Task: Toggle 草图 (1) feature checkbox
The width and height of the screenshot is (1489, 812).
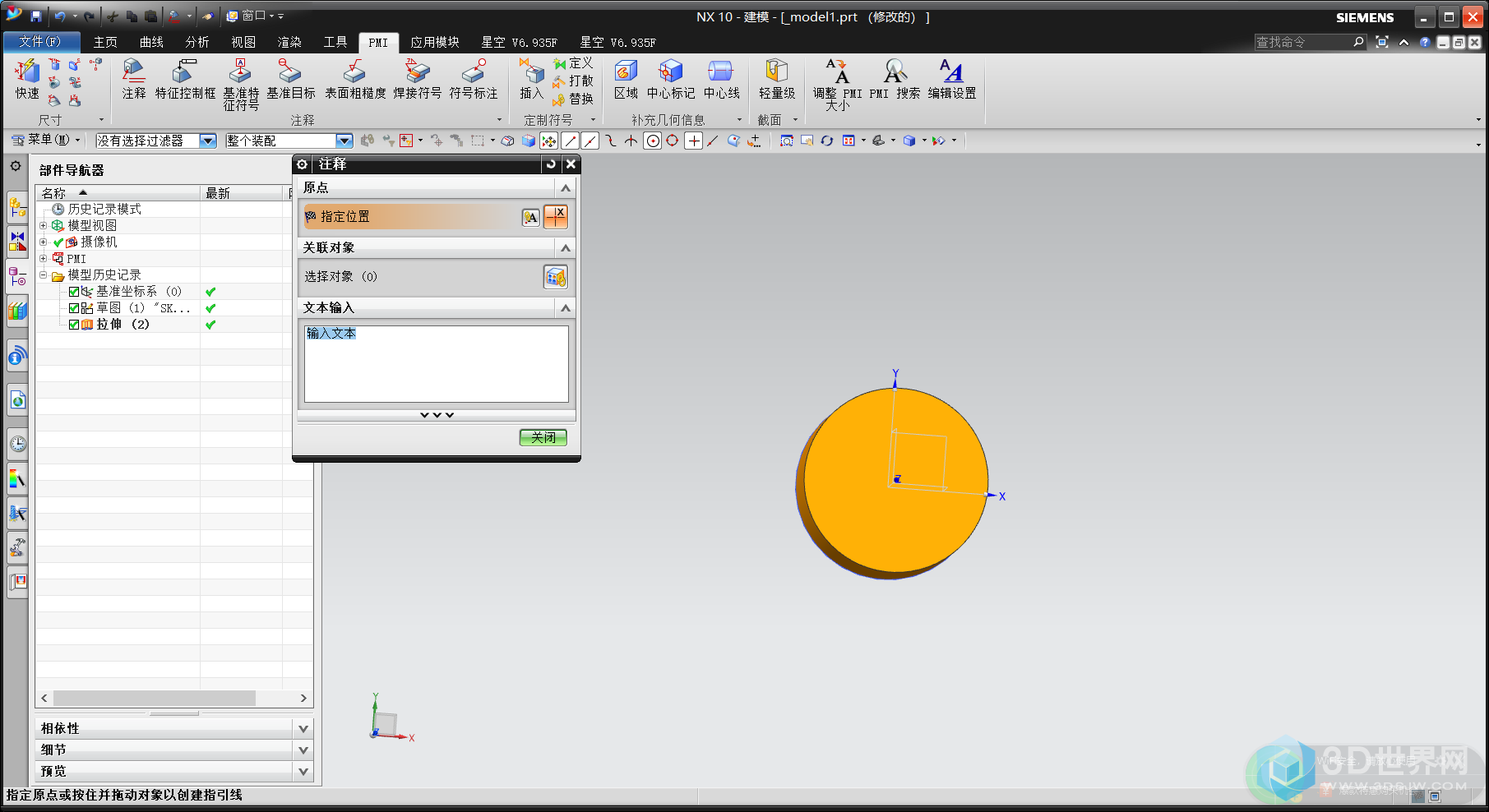Action: point(74,308)
